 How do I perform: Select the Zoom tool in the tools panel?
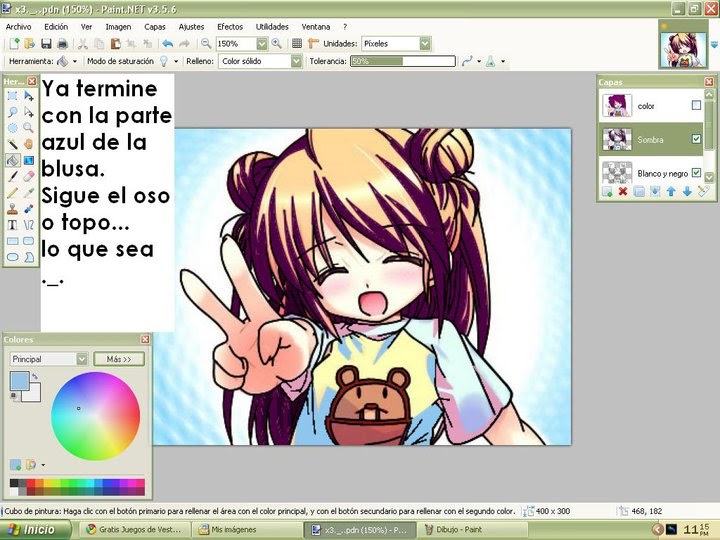[x=28, y=128]
